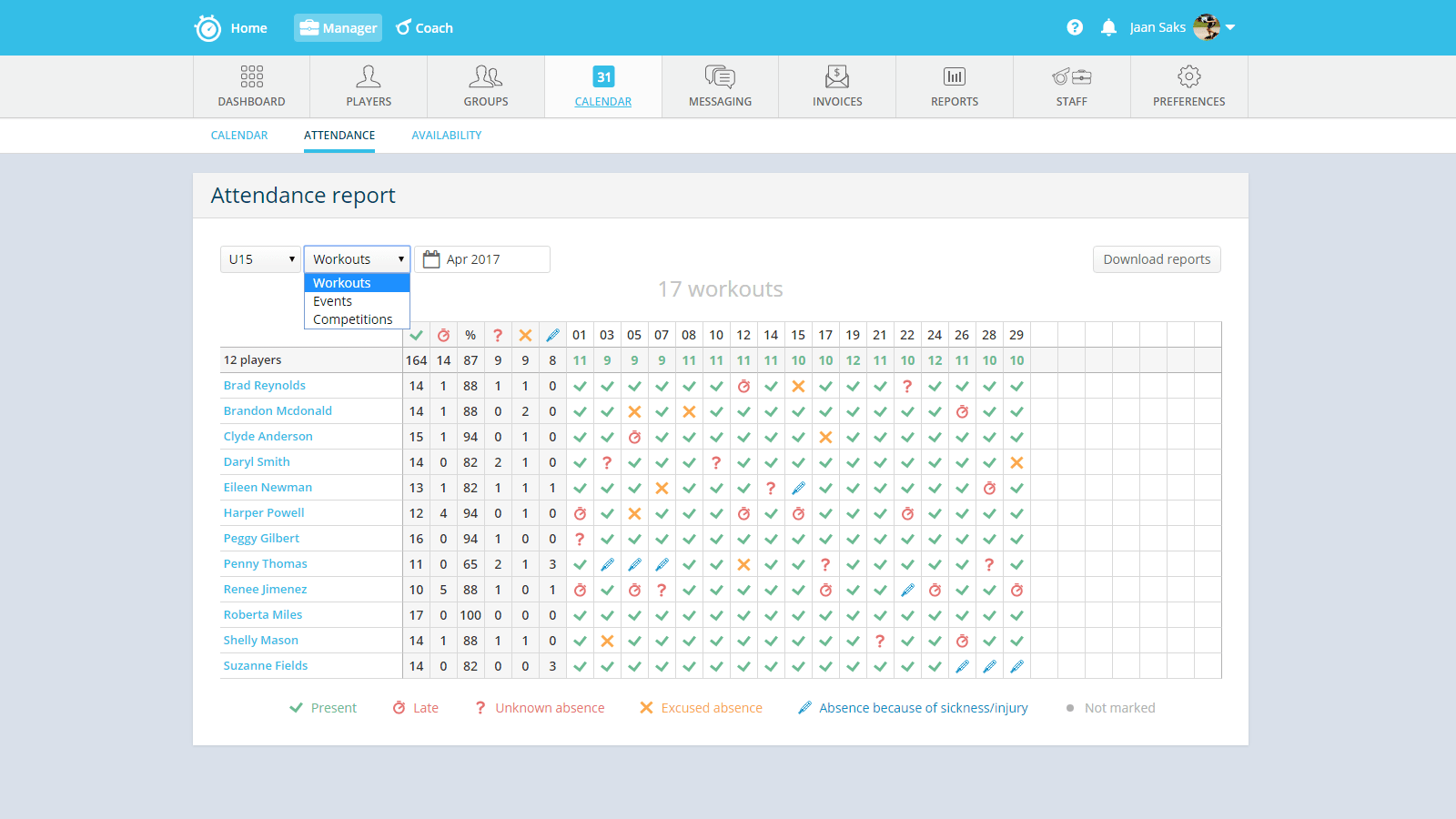The width and height of the screenshot is (1456, 819).
Task: Click the Apr 2017 date field
Action: point(482,259)
